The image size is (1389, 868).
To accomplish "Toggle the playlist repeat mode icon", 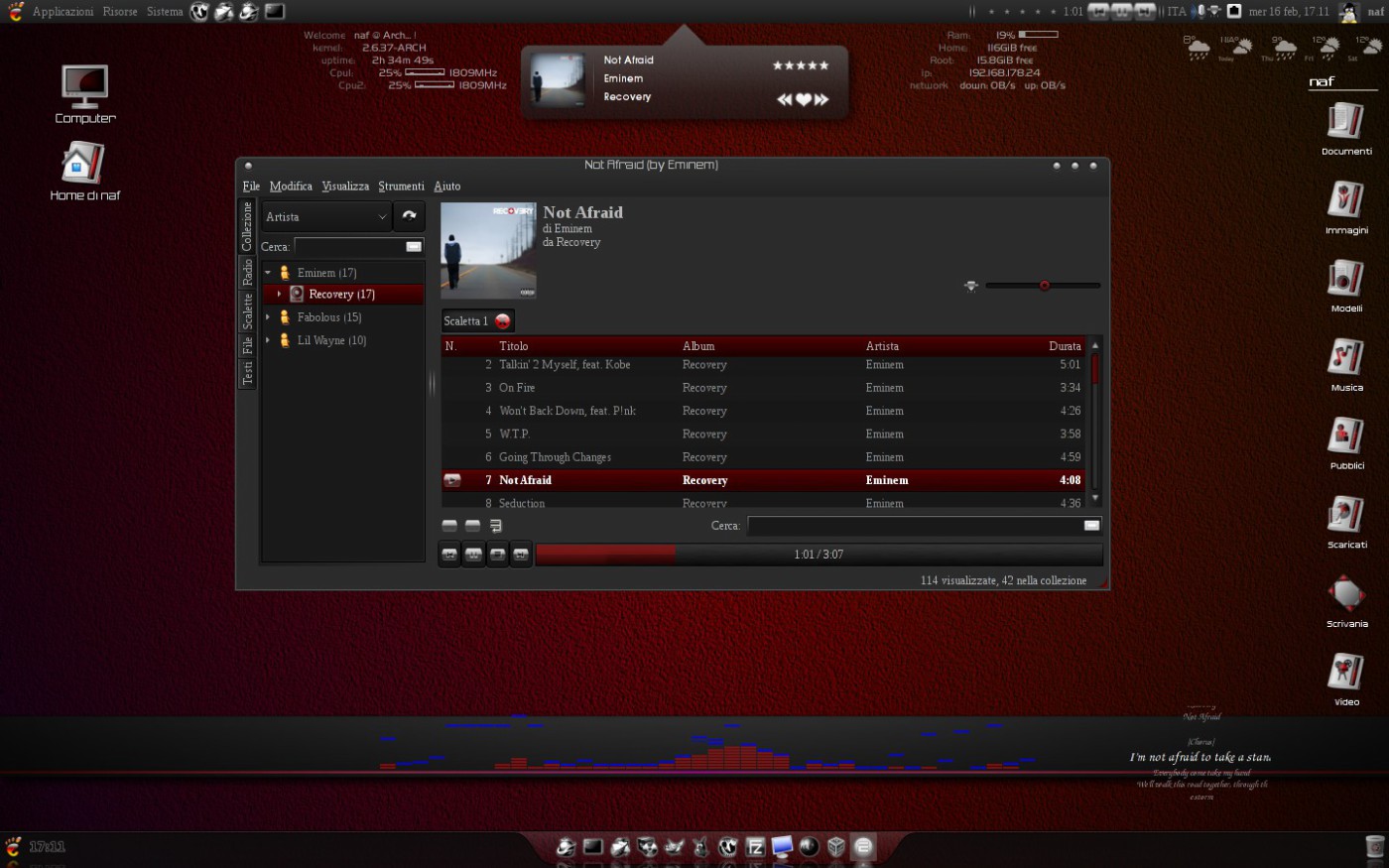I will pos(496,526).
